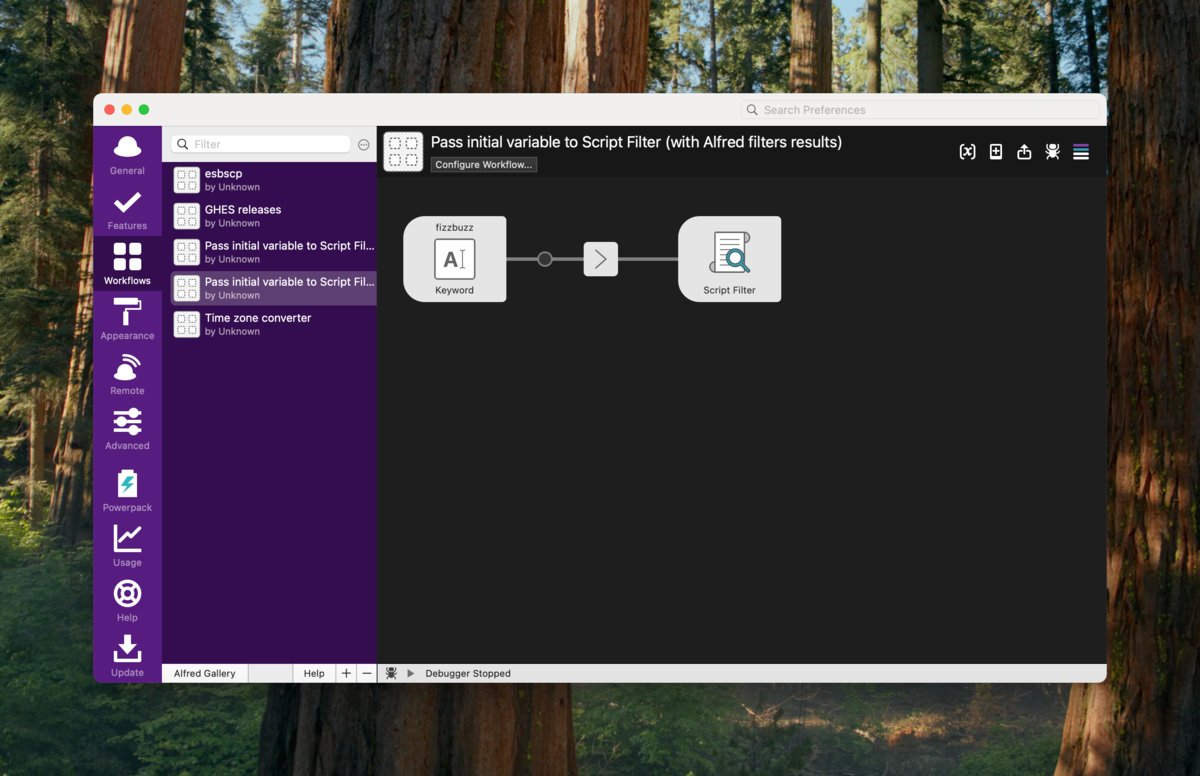Select the GHES releases workflow

click(270, 216)
